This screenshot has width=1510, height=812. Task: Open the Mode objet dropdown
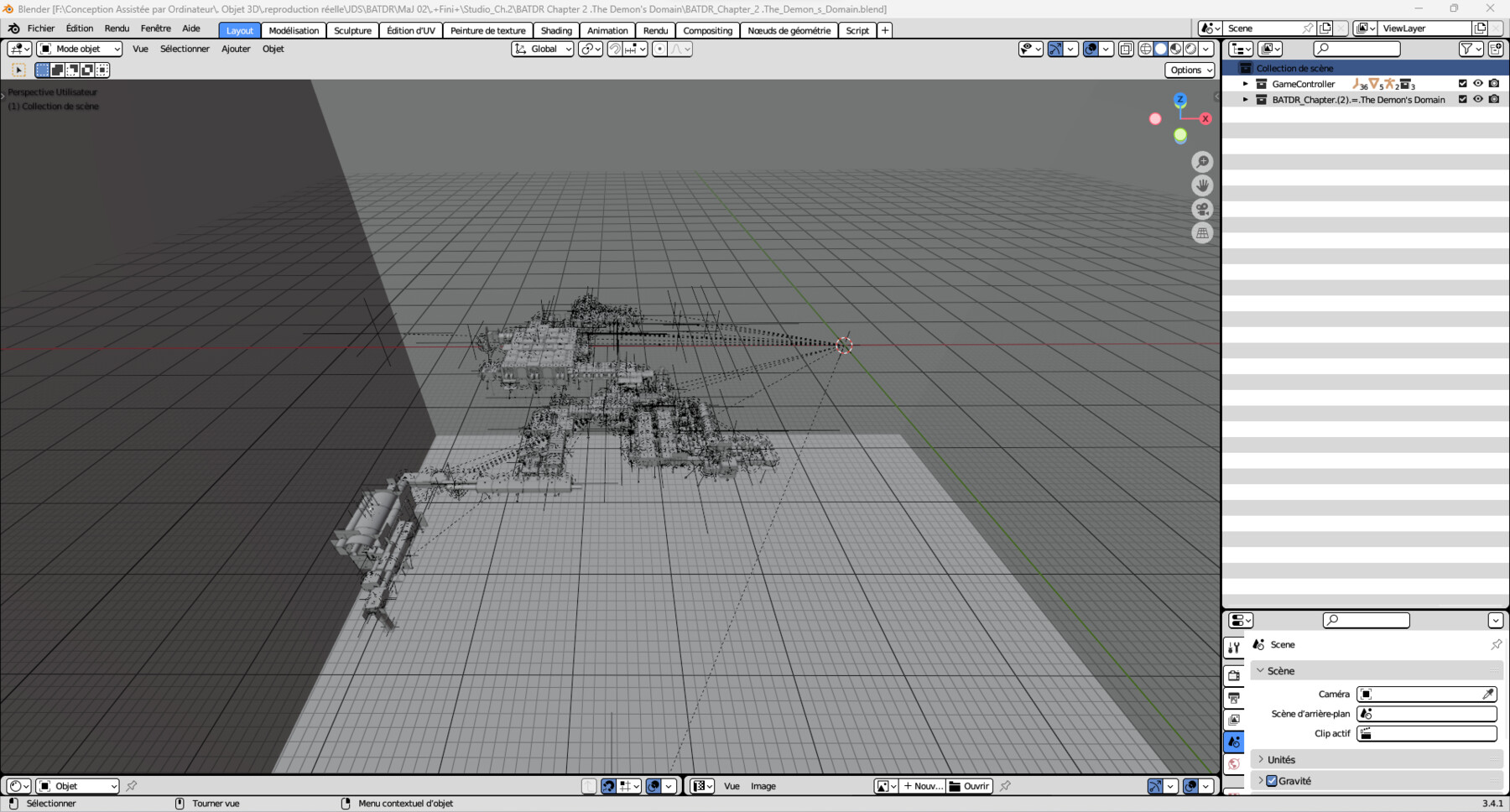[x=80, y=49]
